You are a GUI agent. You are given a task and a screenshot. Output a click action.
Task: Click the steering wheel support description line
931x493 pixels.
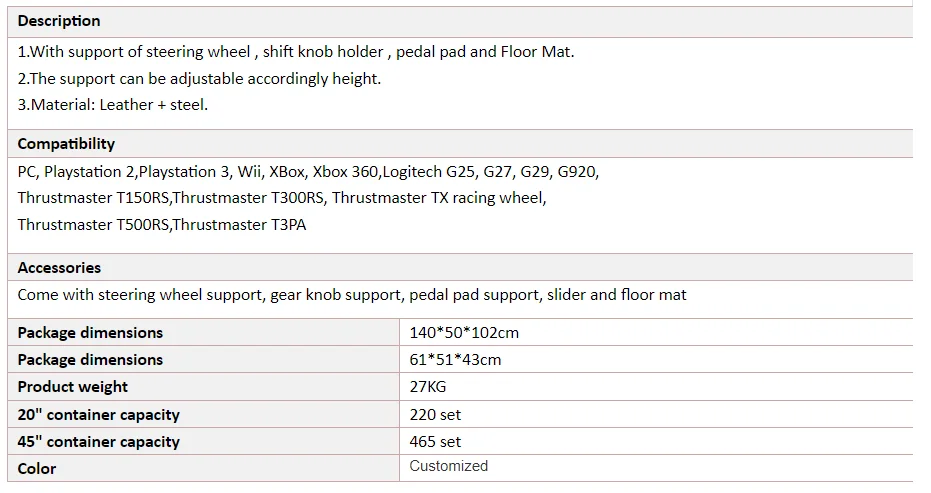296,52
